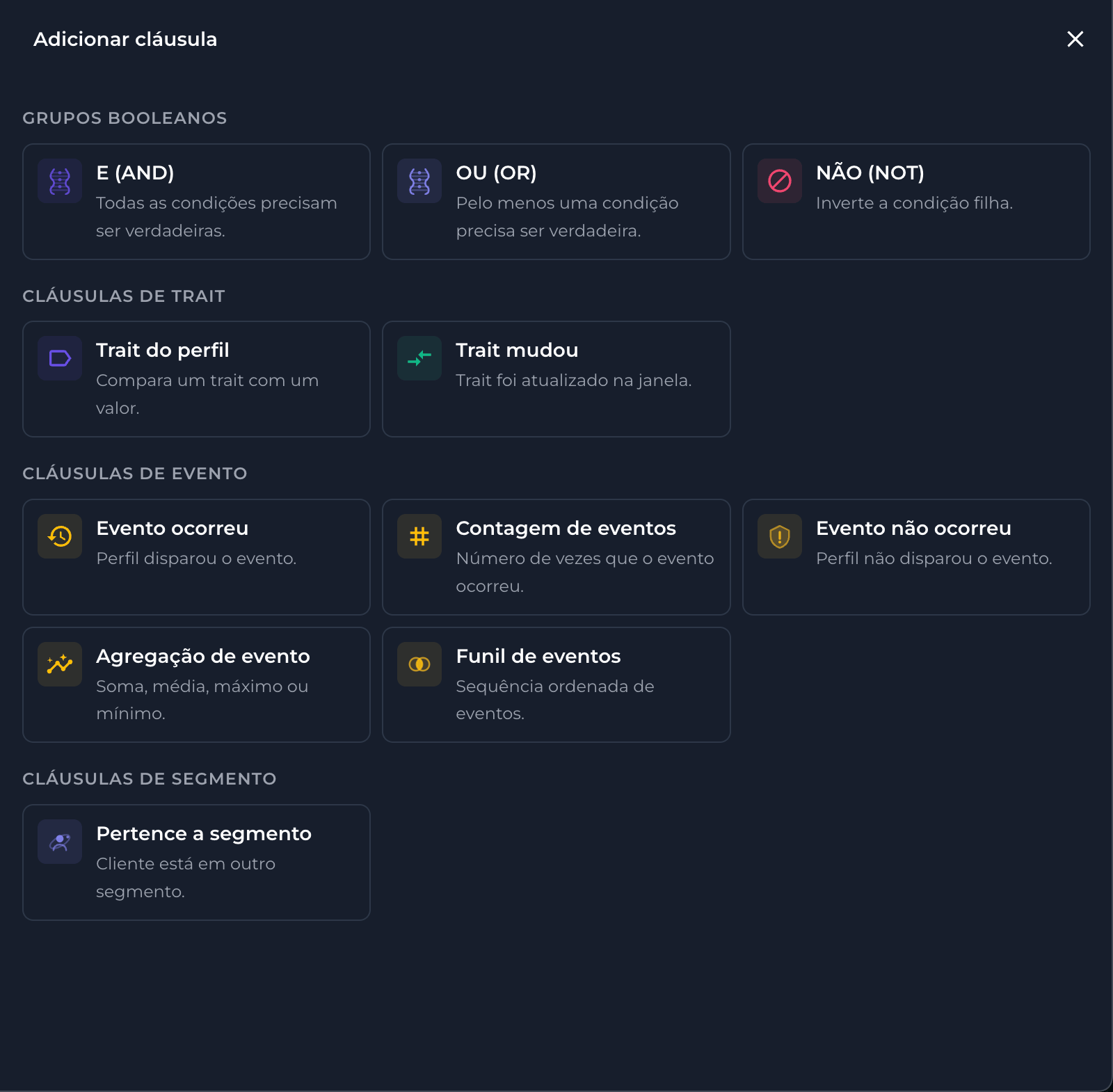Click the Adicionar cláusula dialog title
Screen dimensions: 1113x1092
(x=125, y=39)
